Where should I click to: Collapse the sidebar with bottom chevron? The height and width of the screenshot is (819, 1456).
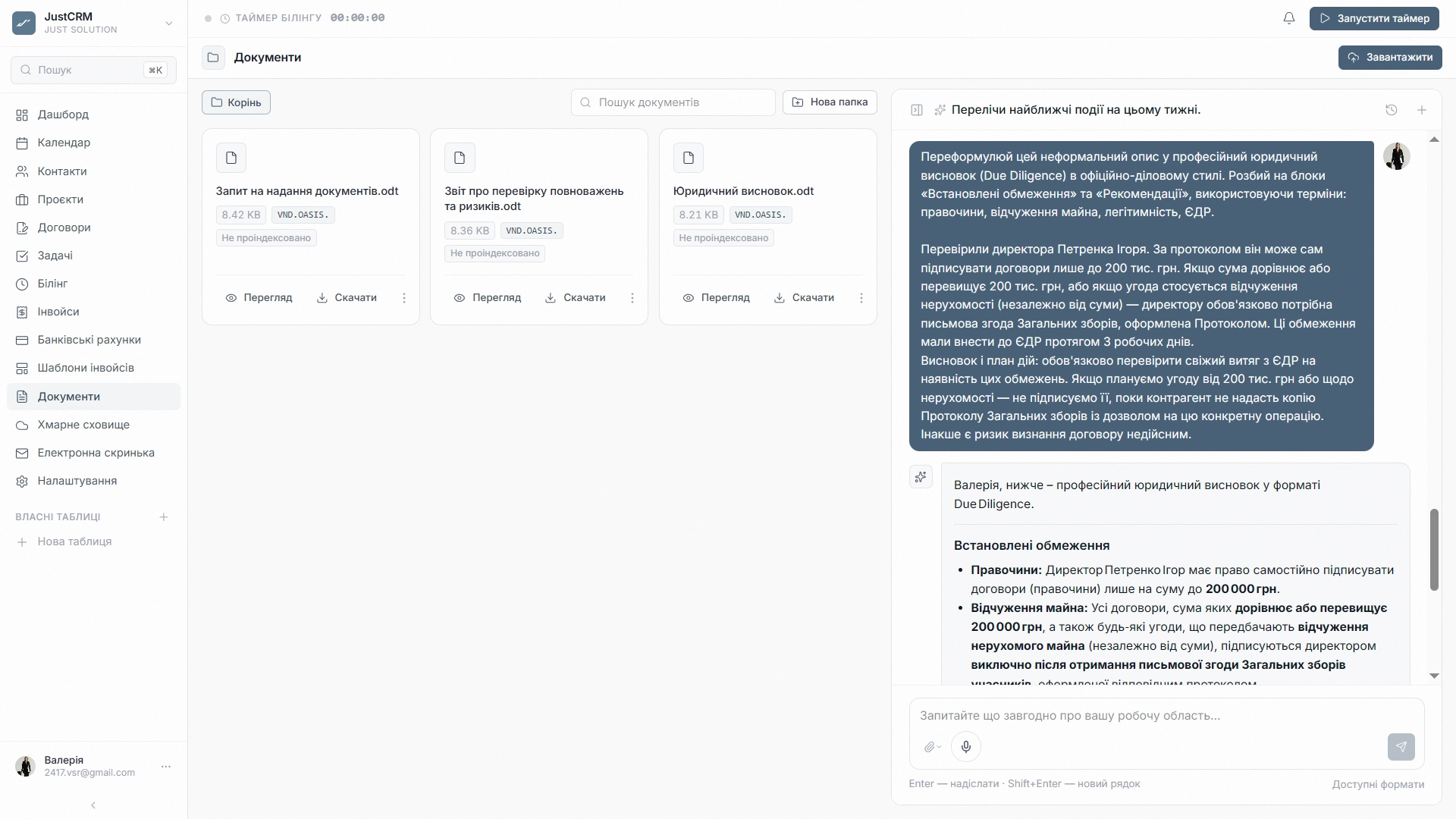[93, 805]
